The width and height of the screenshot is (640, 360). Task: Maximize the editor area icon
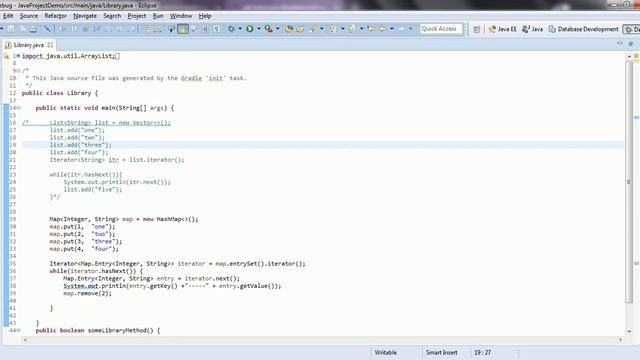(x=631, y=43)
